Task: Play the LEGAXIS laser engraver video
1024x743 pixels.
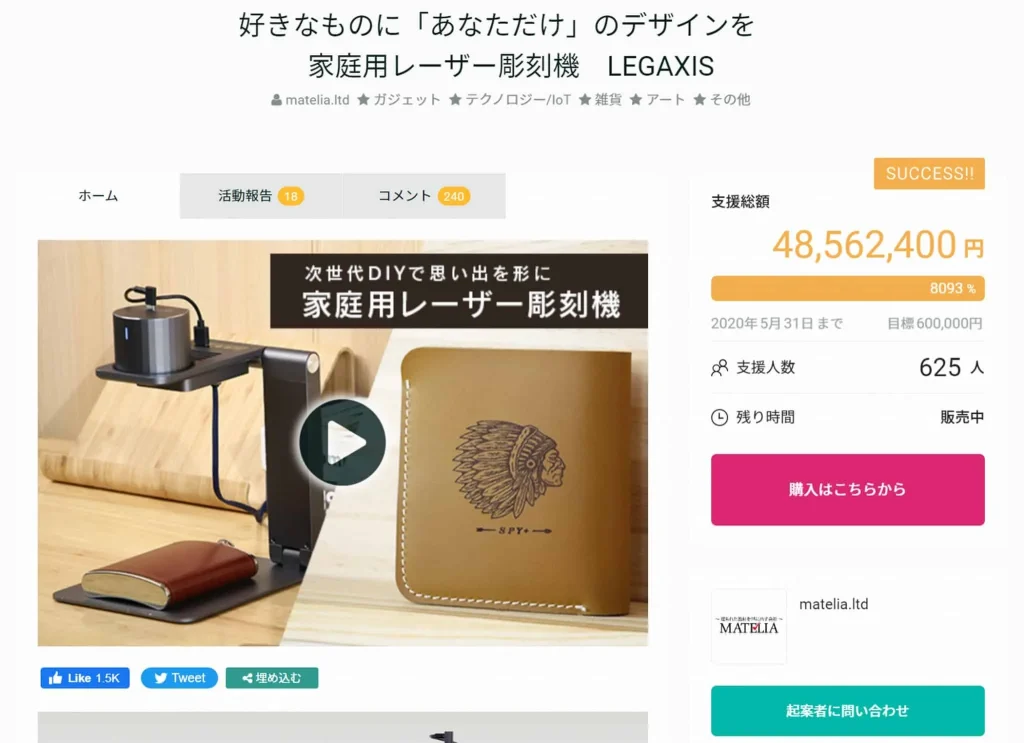Action: click(x=342, y=442)
